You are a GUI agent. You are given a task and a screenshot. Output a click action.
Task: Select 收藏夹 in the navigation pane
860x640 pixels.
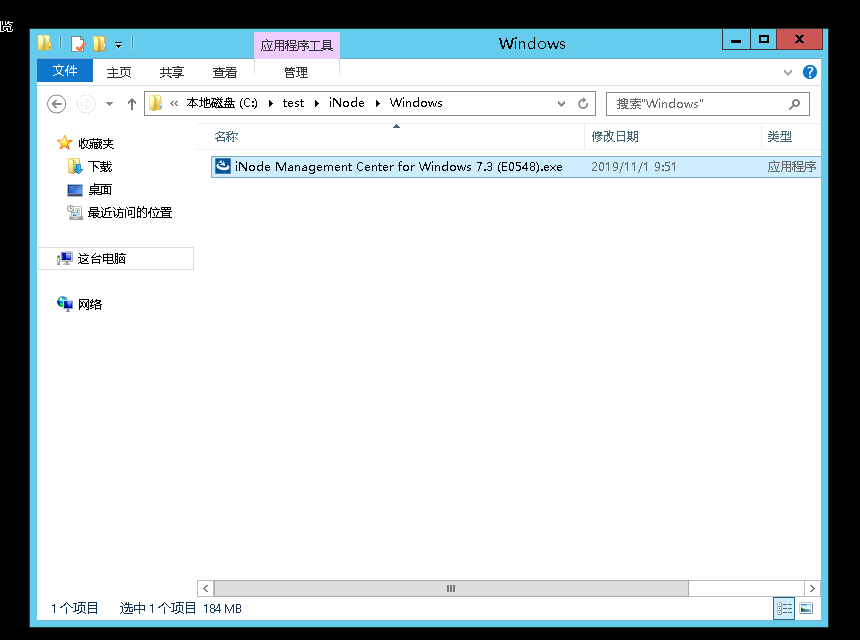click(96, 144)
